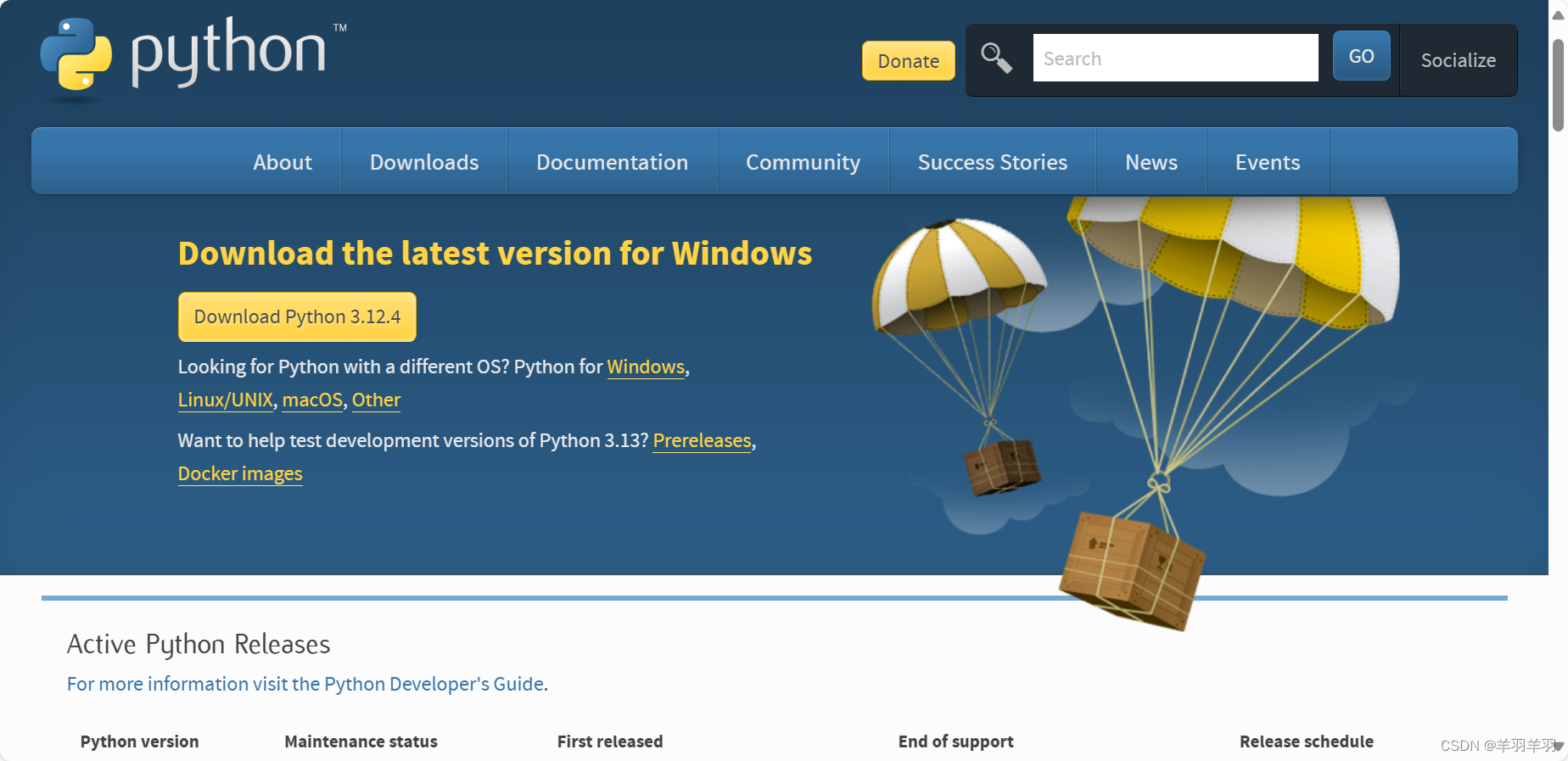Follow the Linux/UNIX link
The width and height of the screenshot is (1568, 761).
[226, 400]
